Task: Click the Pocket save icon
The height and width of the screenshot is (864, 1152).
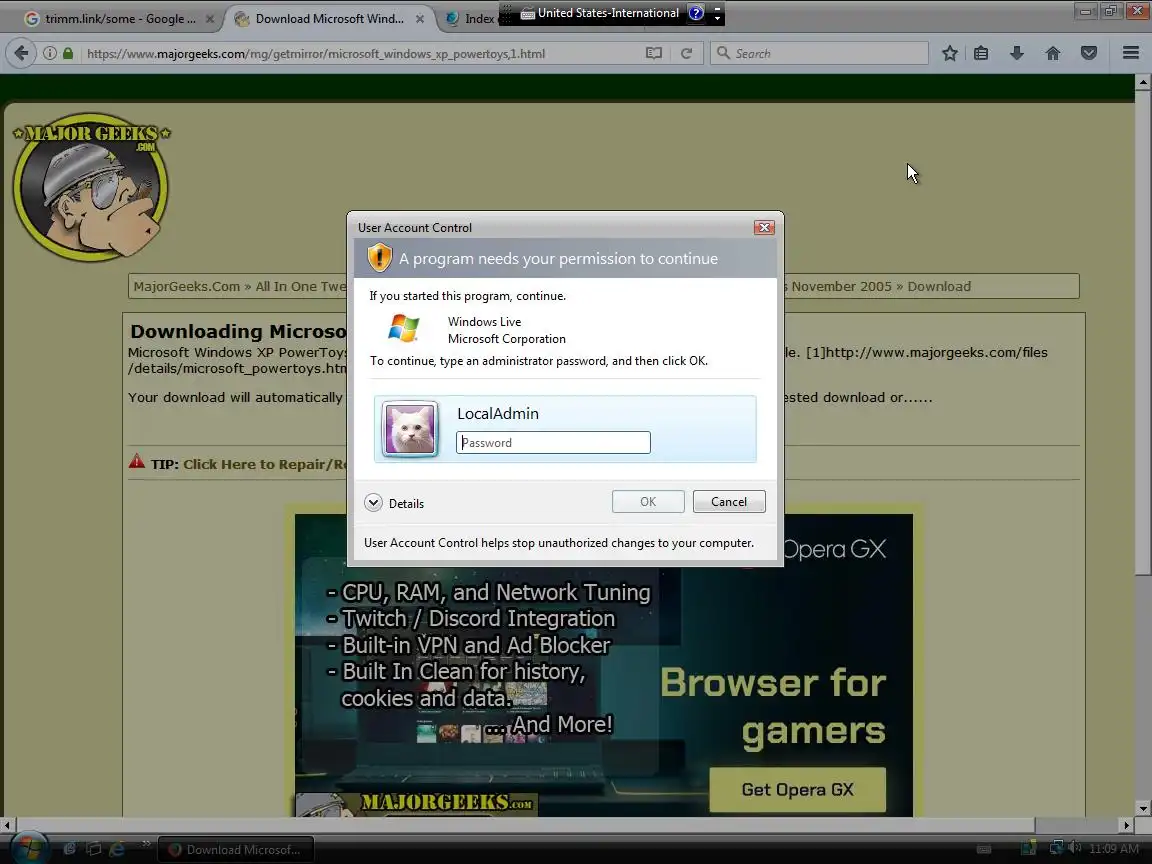Action: pyautogui.click(x=1089, y=53)
